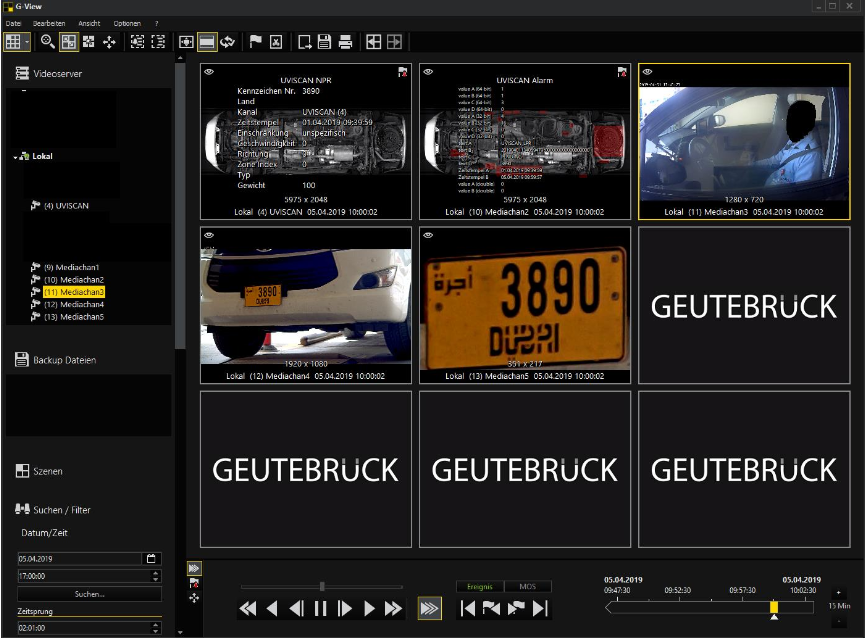Switch to the MOS tab
This screenshot has height=638, width=865.
click(527, 587)
